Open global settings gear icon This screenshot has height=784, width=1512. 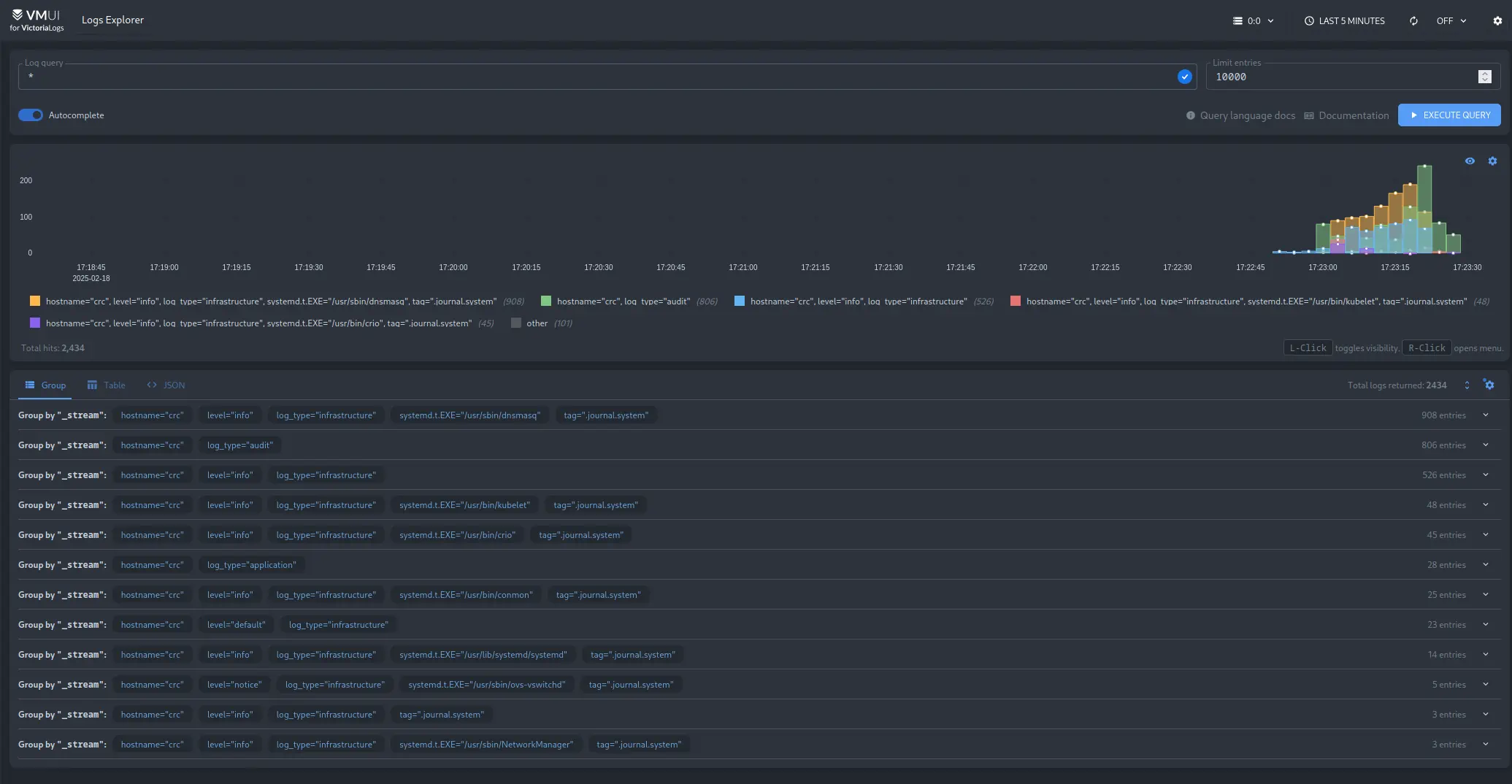tap(1497, 21)
